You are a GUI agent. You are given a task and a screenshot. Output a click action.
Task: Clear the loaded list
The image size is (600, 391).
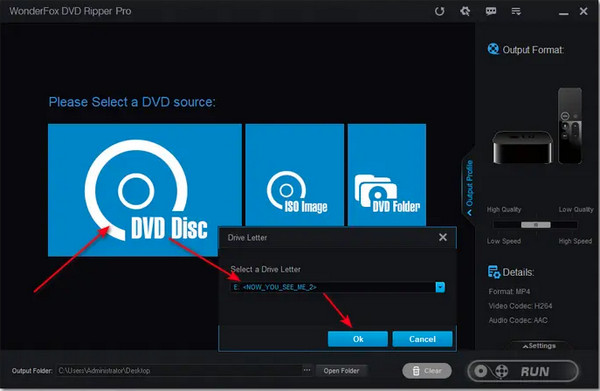click(x=427, y=371)
